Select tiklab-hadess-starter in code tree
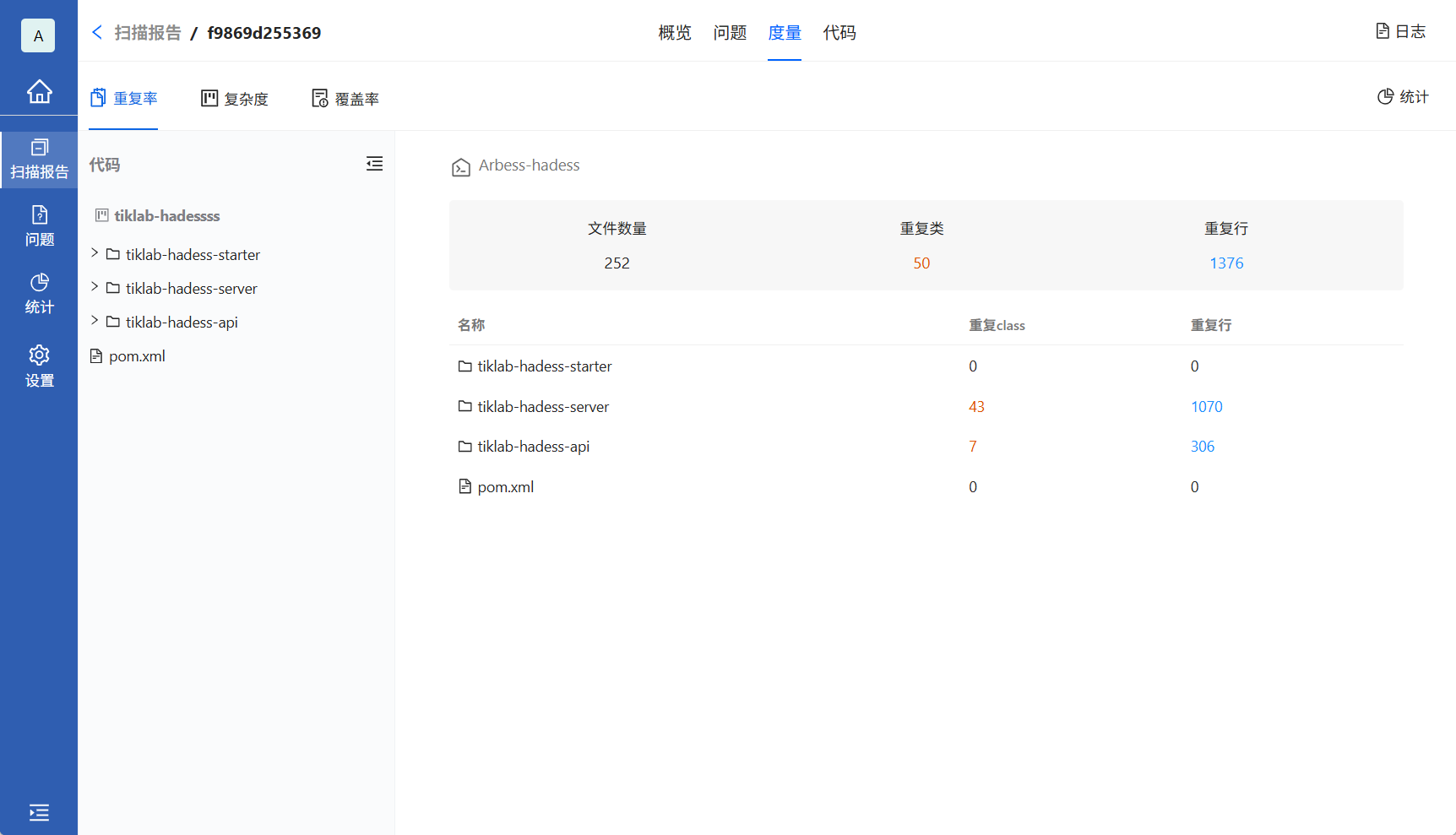 click(193, 254)
